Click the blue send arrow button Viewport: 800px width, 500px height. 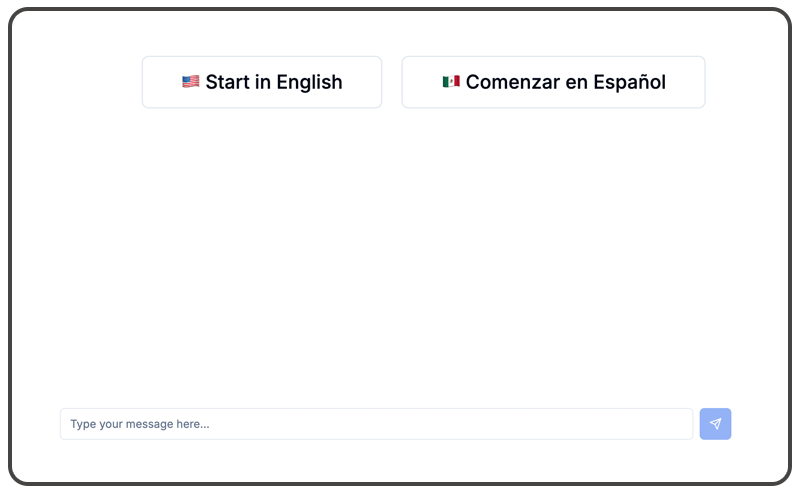pyautogui.click(x=715, y=423)
